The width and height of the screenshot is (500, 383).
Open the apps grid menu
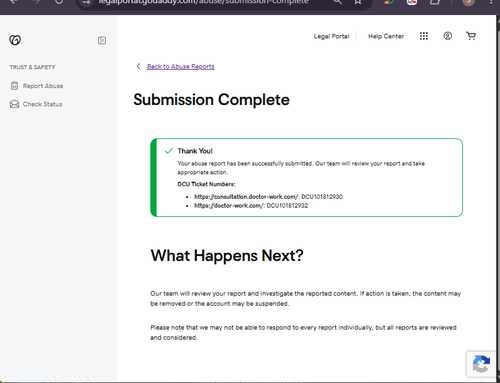(424, 36)
